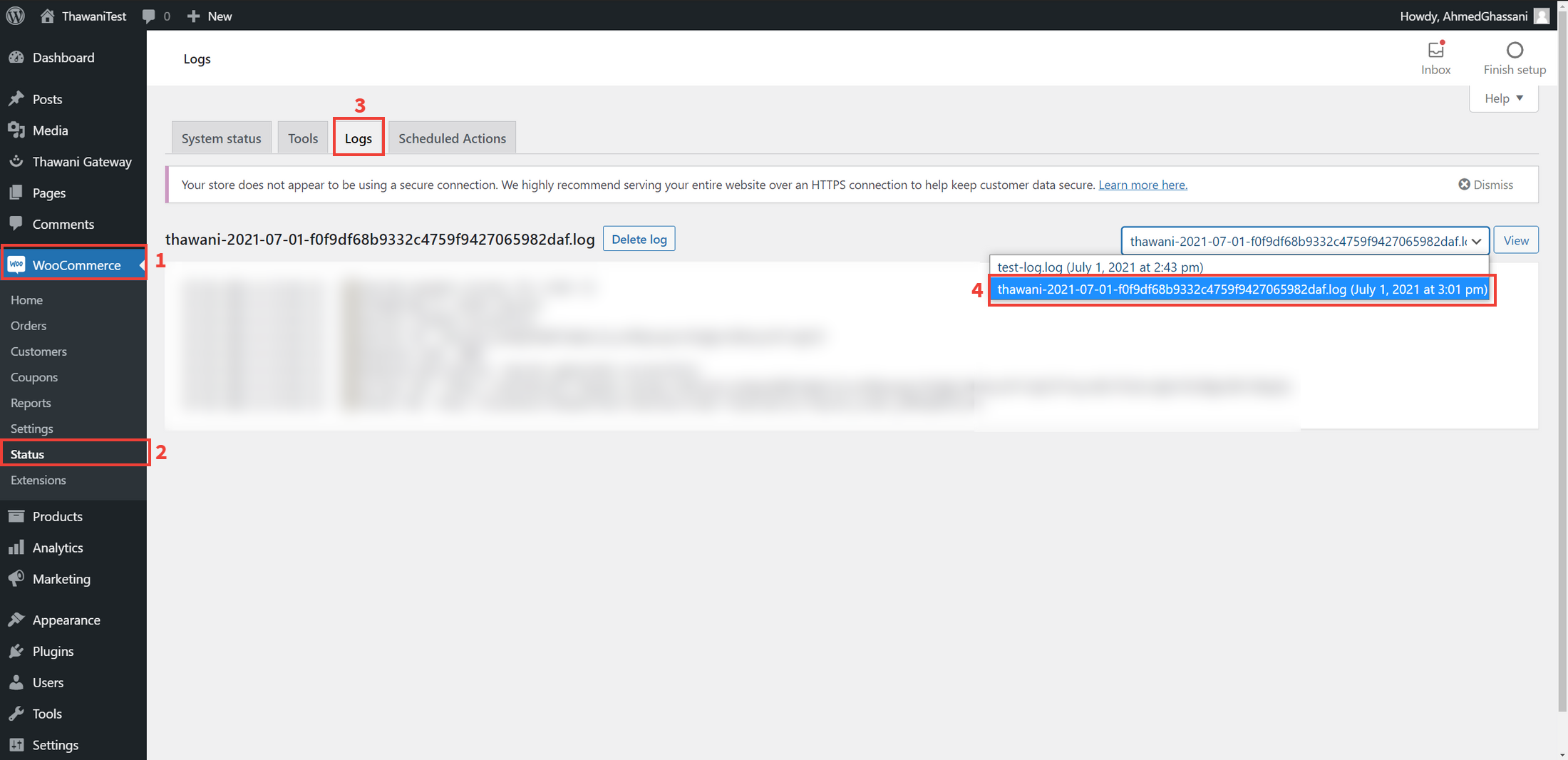
Task: Open the comments bubble icon in admin bar
Action: [x=148, y=16]
